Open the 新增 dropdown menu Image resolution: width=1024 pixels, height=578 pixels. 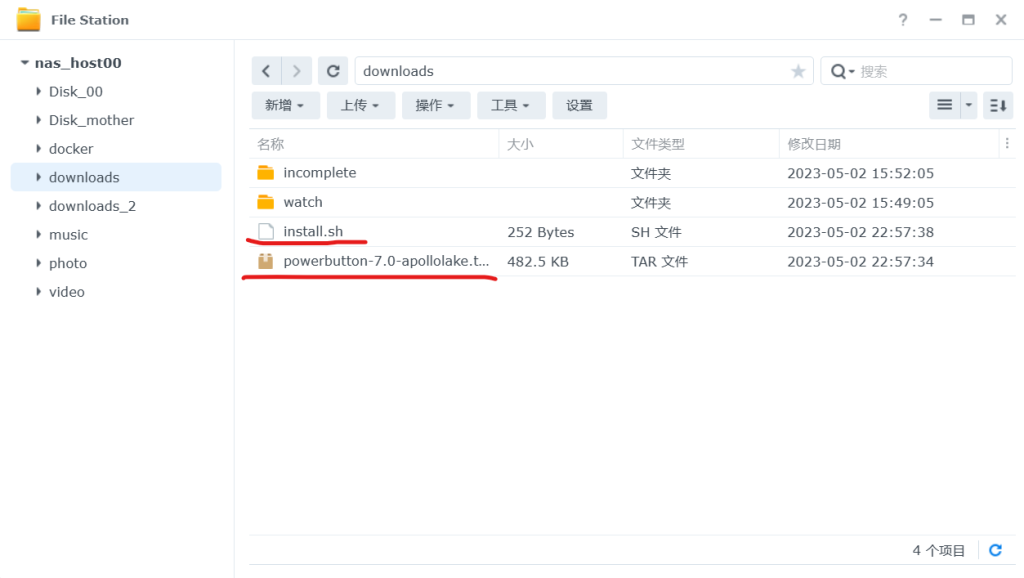(x=285, y=105)
